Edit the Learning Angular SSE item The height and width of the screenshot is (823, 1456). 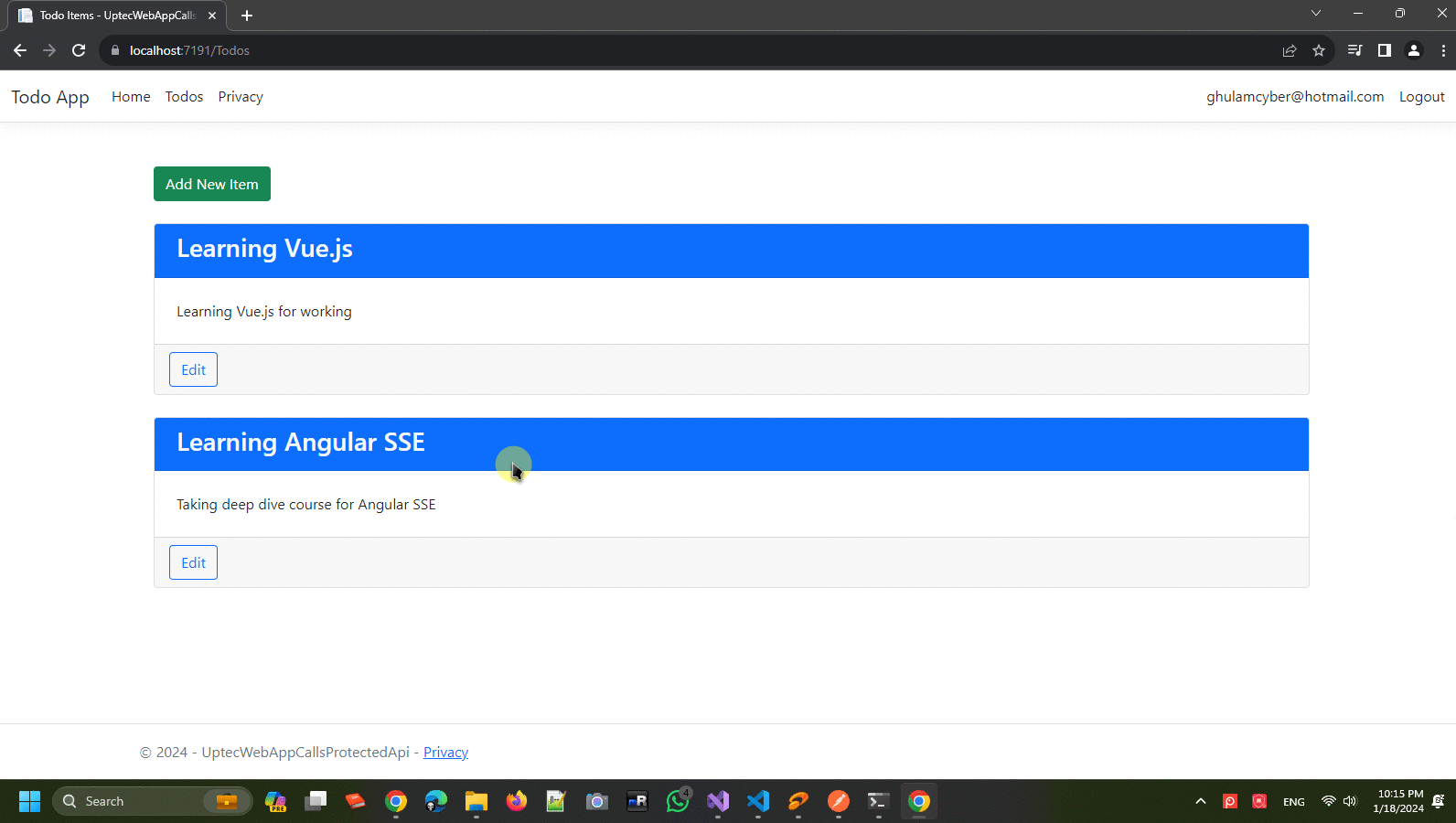[x=193, y=562]
